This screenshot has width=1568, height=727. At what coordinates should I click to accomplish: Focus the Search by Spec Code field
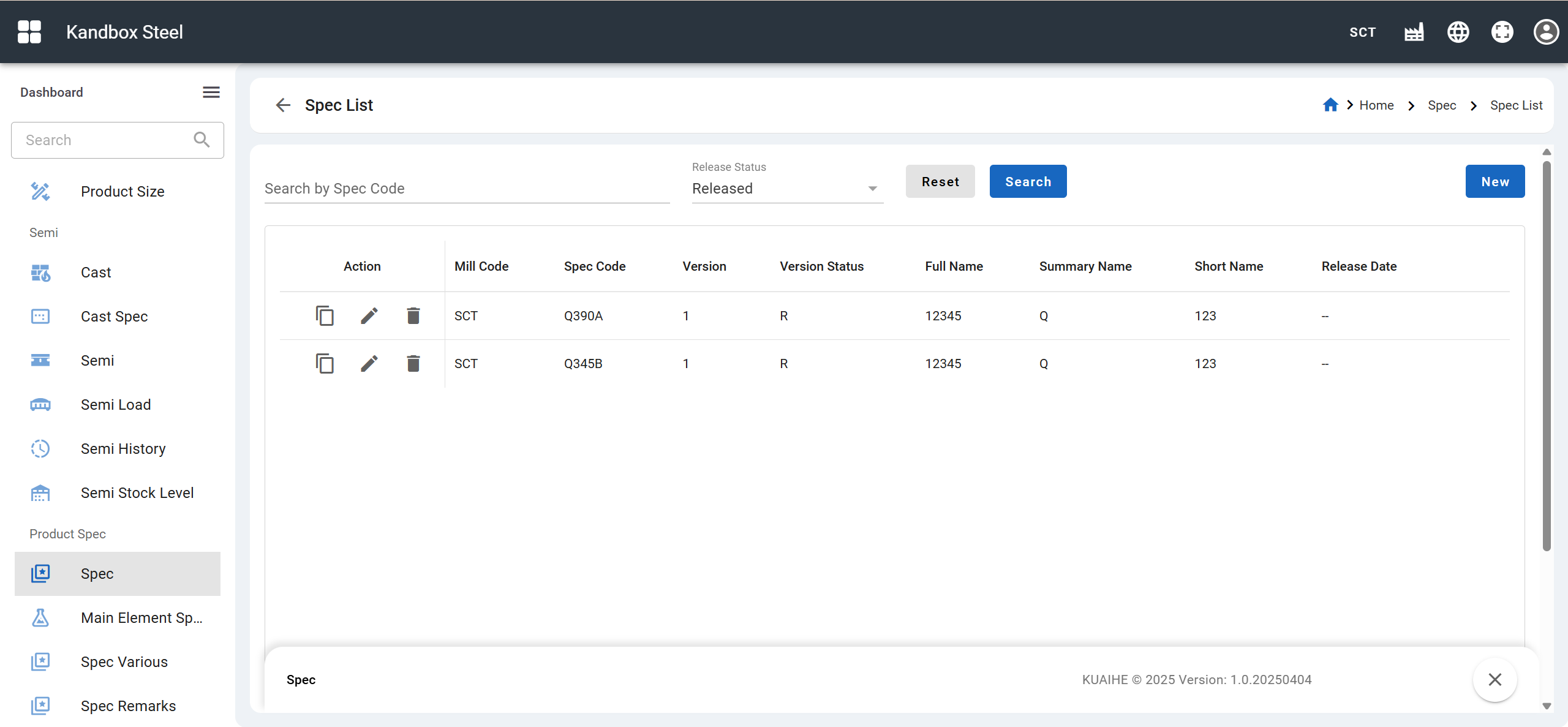[467, 189]
